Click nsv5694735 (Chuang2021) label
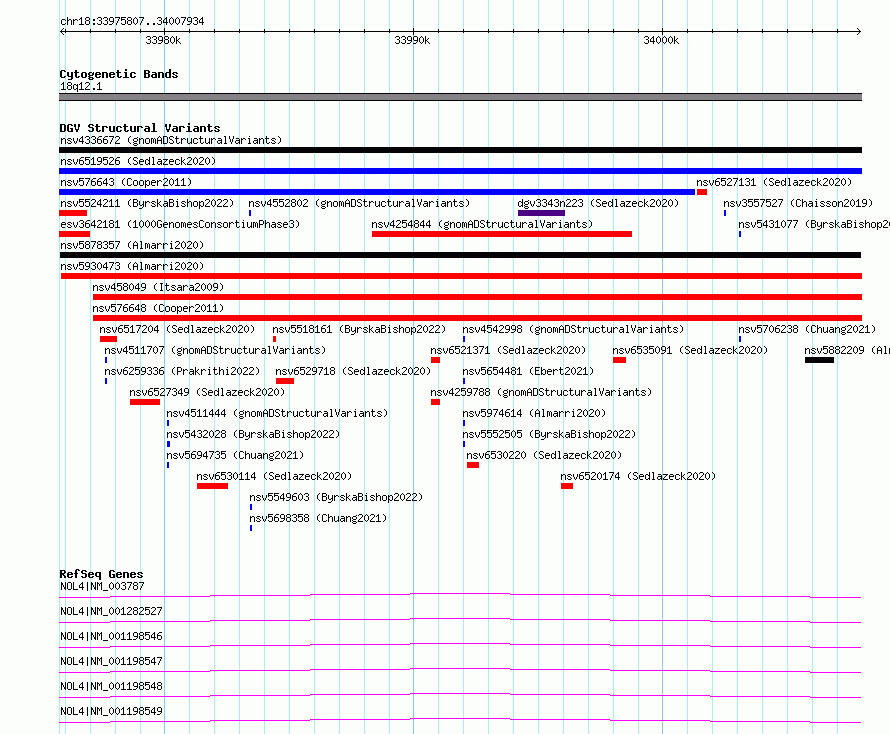The width and height of the screenshot is (890, 734). tap(235, 455)
